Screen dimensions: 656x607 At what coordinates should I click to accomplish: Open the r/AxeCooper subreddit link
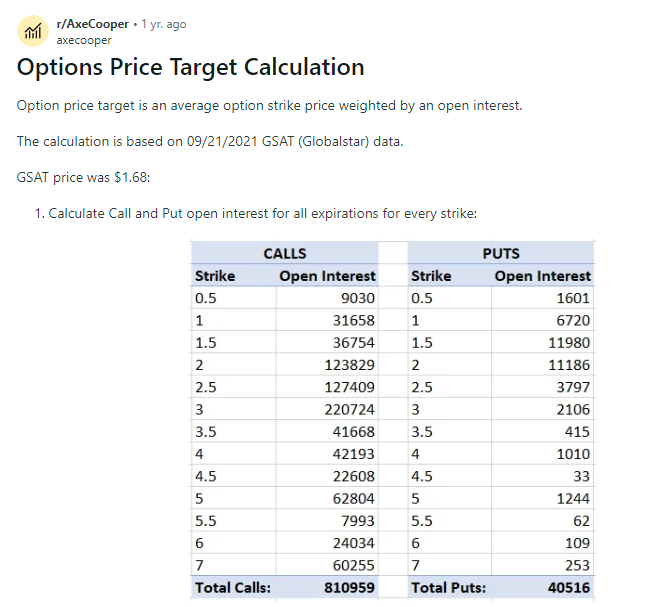(93, 24)
